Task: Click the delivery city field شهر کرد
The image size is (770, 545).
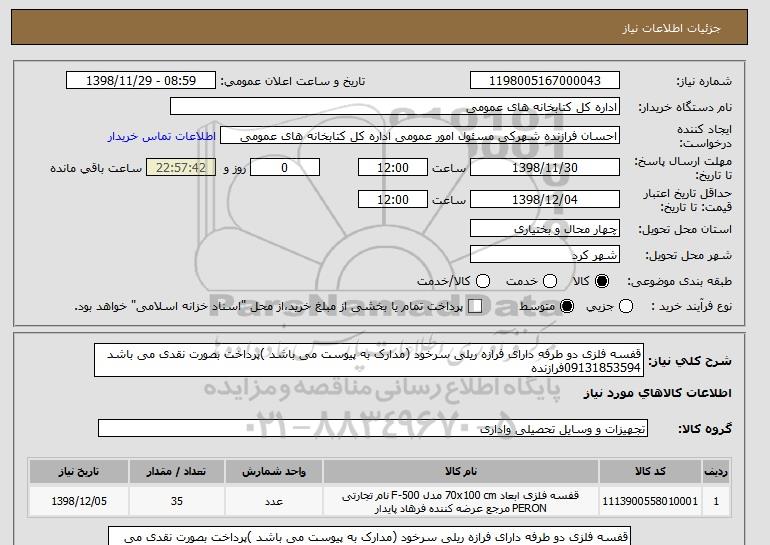Action: [x=545, y=254]
